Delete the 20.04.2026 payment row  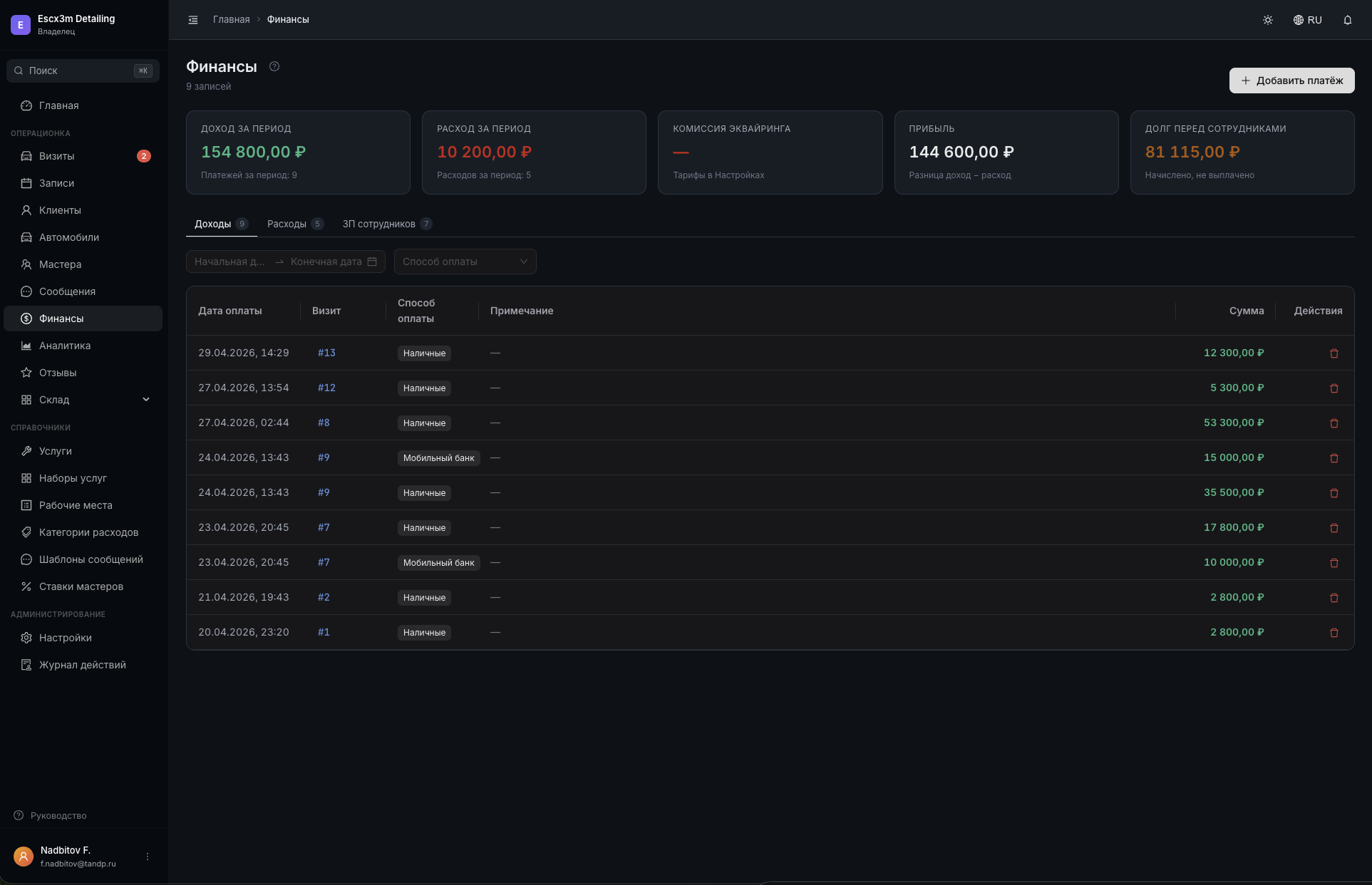click(1334, 633)
